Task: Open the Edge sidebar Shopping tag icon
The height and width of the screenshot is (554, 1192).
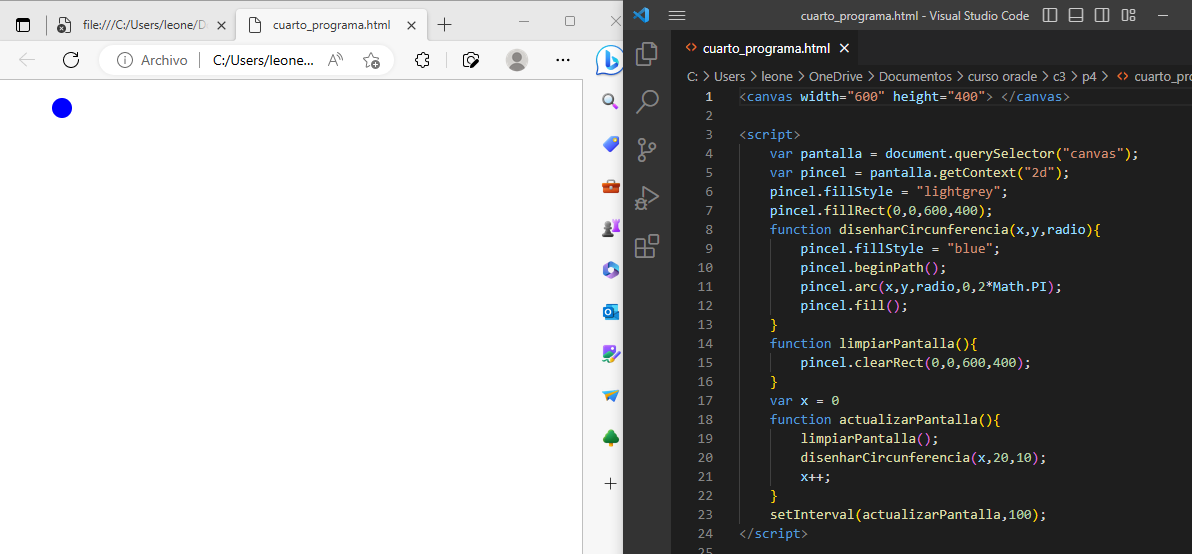Action: pos(610,144)
